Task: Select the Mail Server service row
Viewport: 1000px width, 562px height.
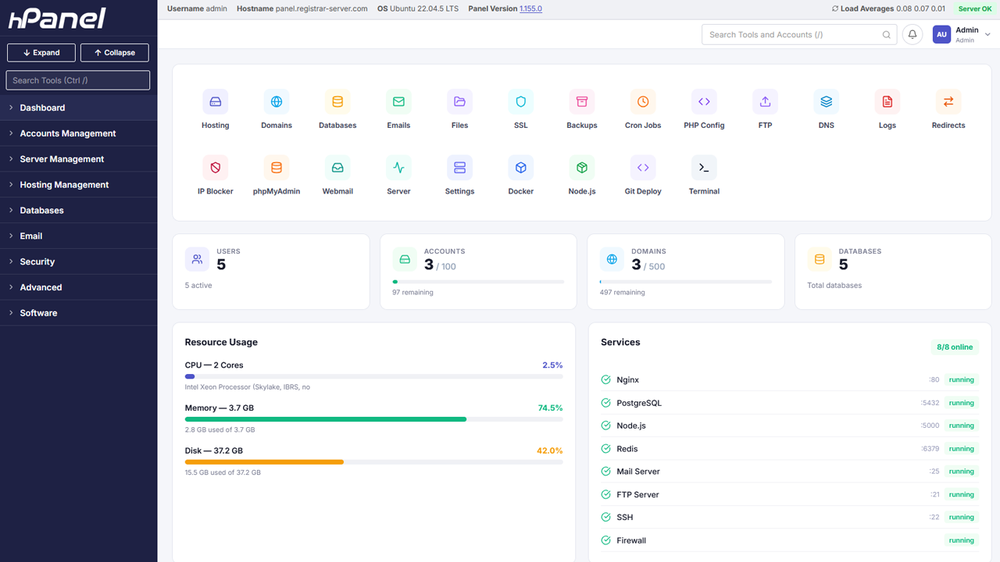Action: point(790,471)
